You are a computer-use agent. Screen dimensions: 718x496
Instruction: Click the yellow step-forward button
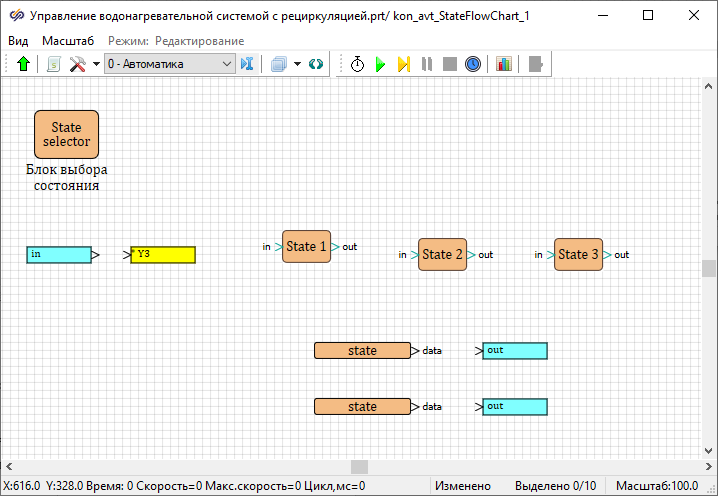403,64
